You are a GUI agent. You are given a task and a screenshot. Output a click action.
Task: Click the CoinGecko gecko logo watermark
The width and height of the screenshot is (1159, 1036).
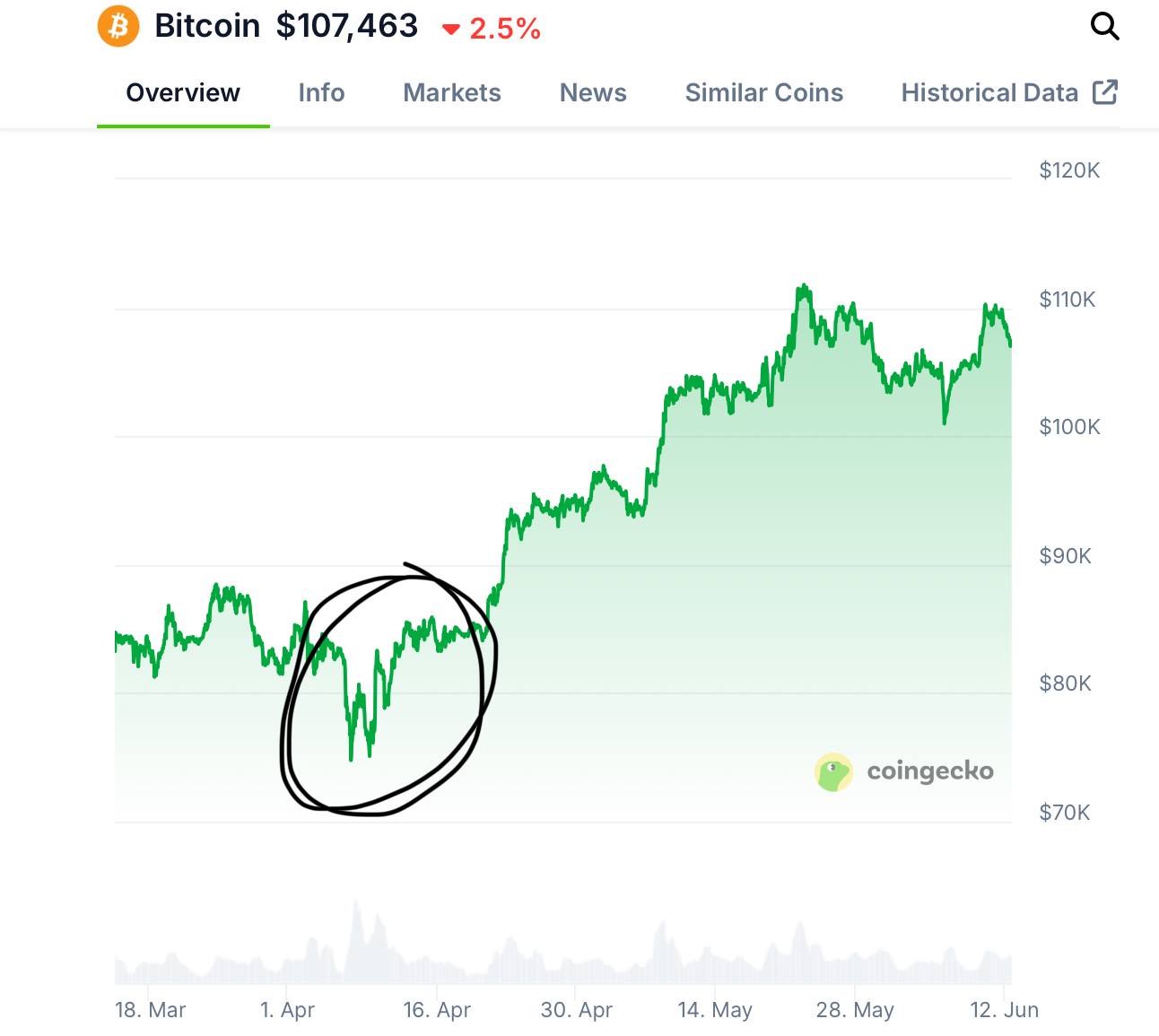click(833, 772)
